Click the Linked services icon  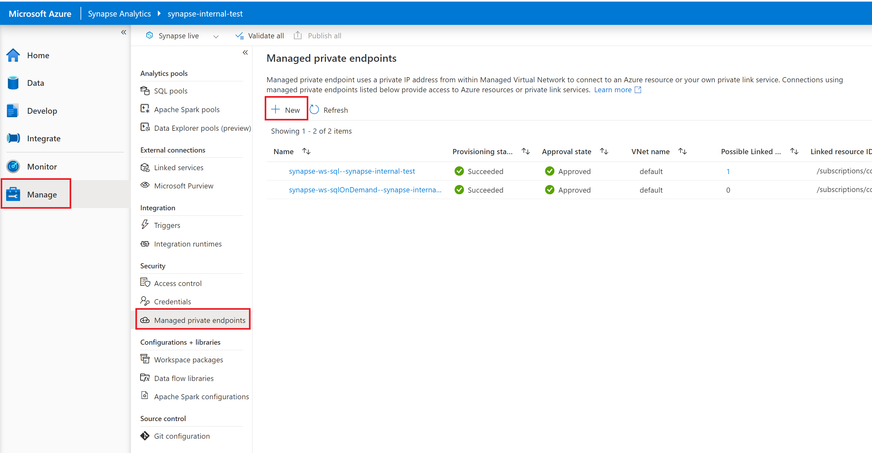[x=145, y=167]
